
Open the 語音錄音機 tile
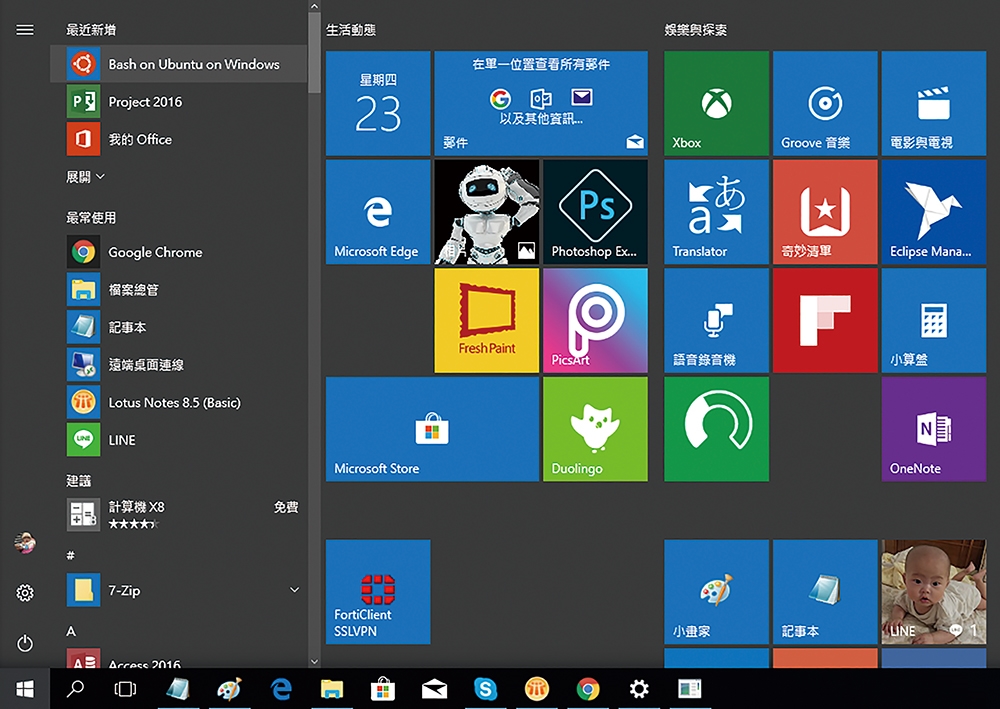click(717, 320)
